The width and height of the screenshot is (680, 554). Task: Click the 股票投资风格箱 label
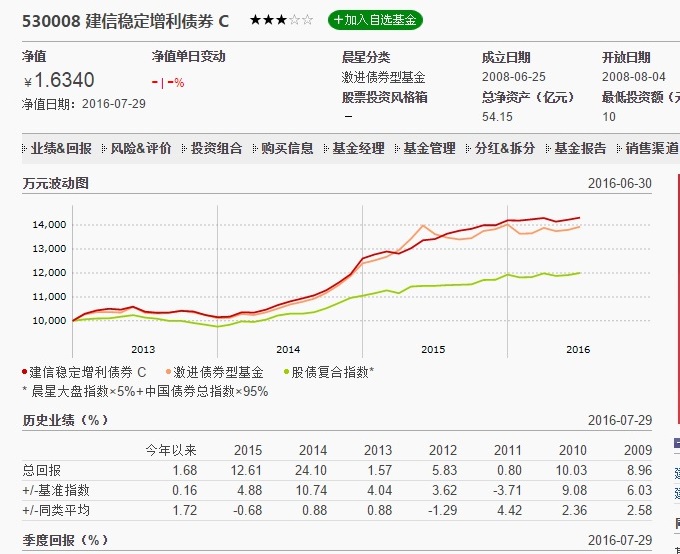(x=384, y=97)
